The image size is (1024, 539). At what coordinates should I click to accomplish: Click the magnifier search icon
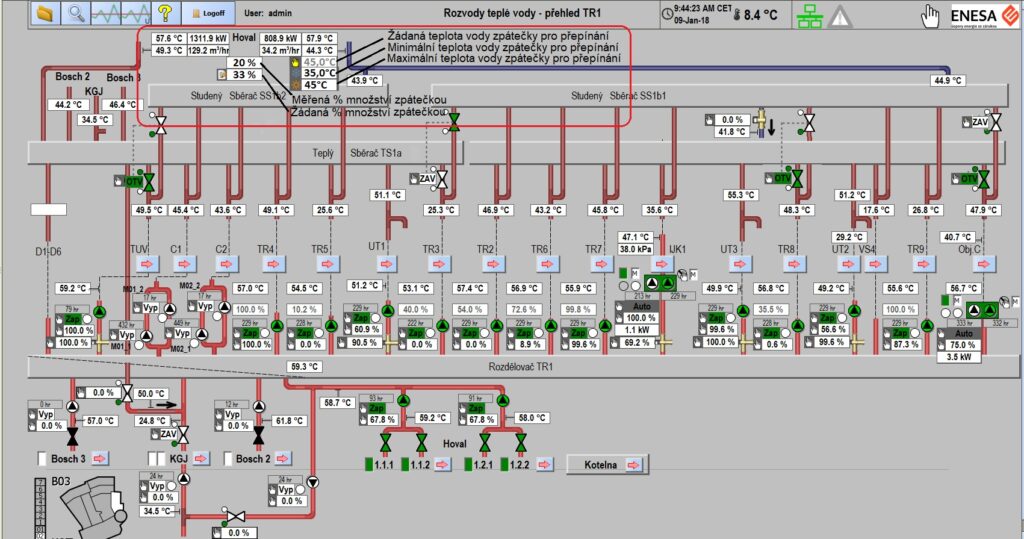(76, 13)
